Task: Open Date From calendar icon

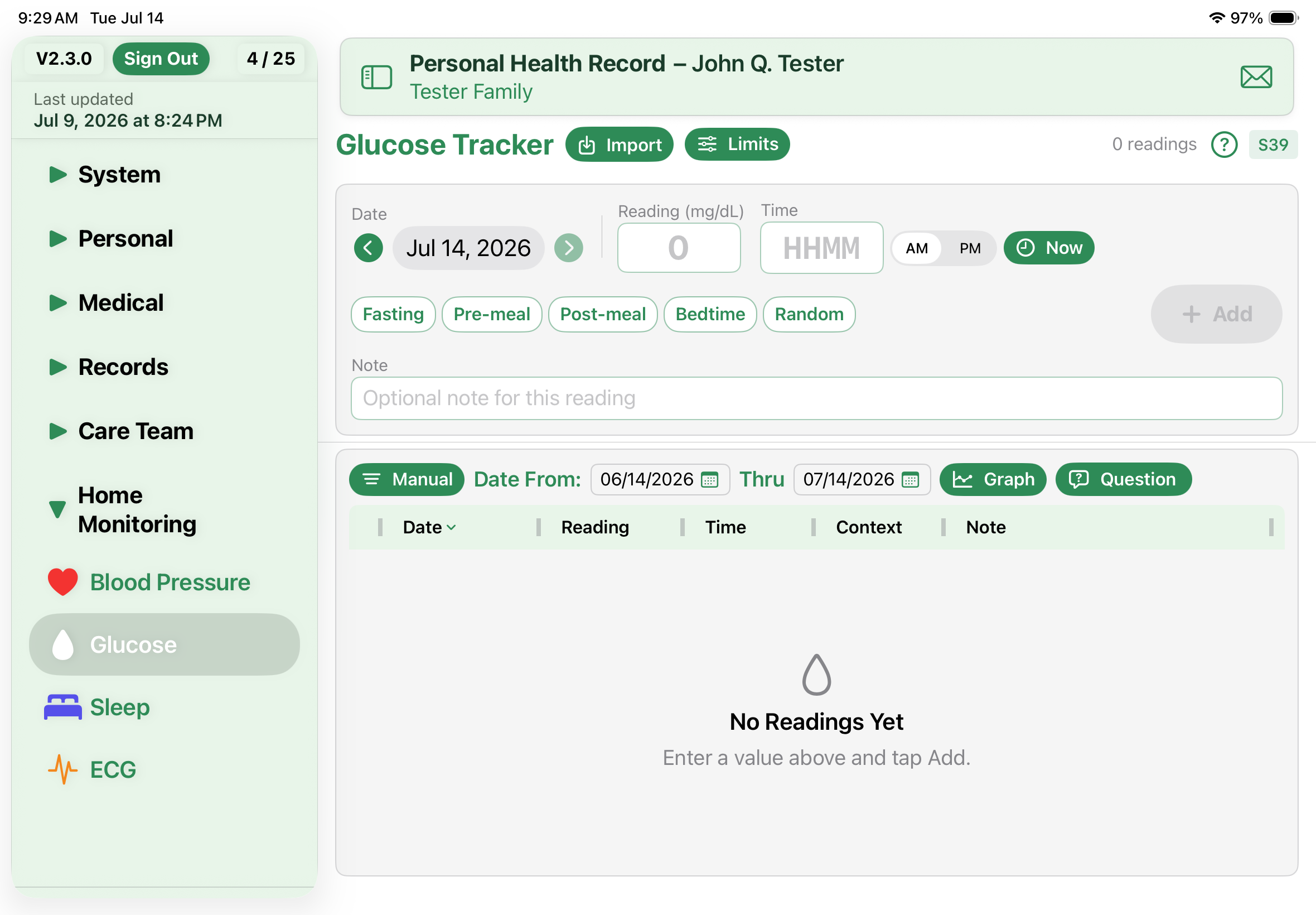Action: tap(709, 479)
